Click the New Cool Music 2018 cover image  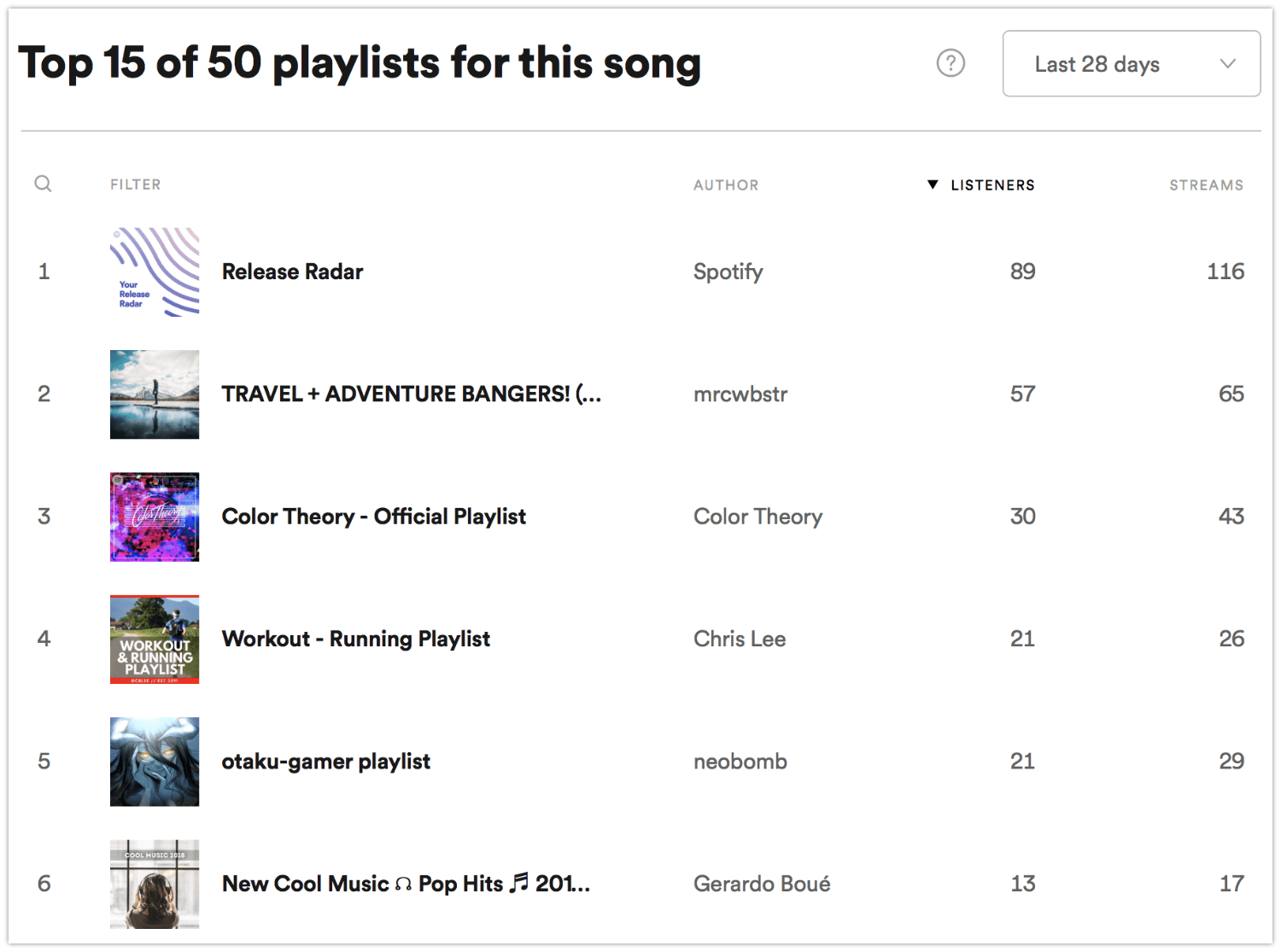coord(154,884)
